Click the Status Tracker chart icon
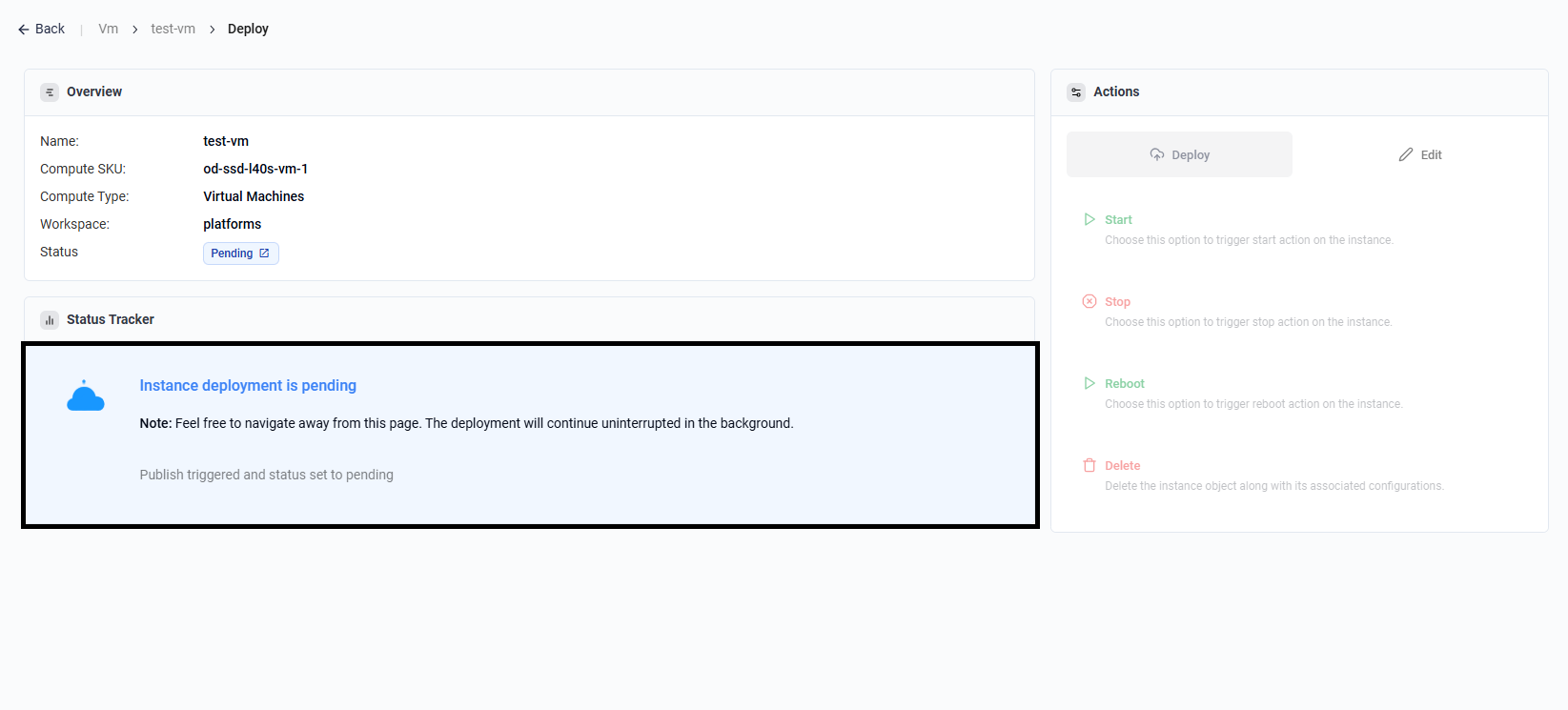This screenshot has height=710, width=1568. pos(50,320)
